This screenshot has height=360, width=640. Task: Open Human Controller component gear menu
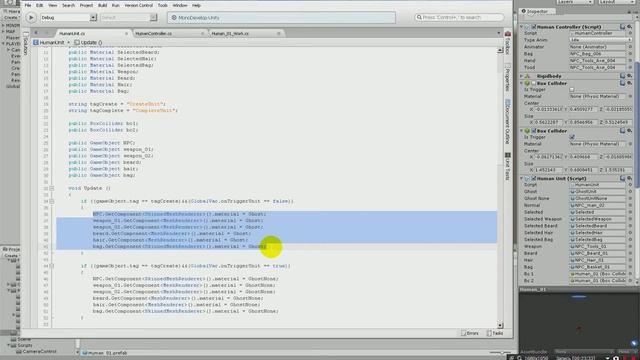[x=630, y=27]
